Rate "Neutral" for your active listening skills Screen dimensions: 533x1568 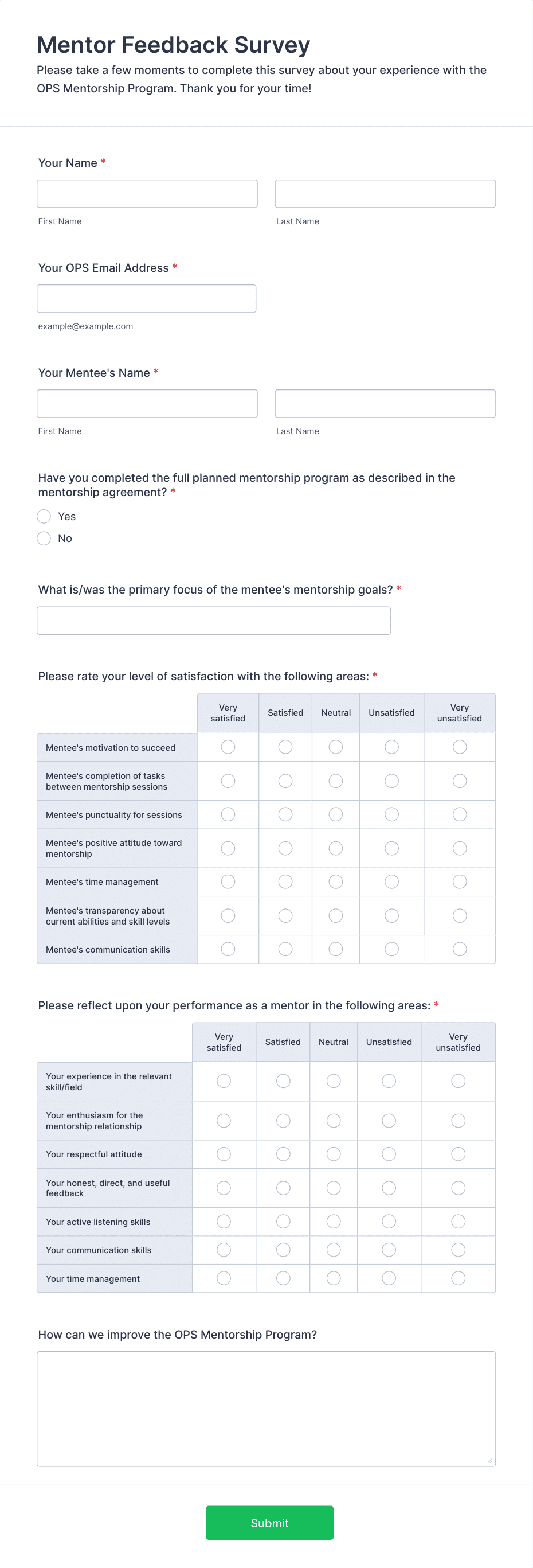333,1221
